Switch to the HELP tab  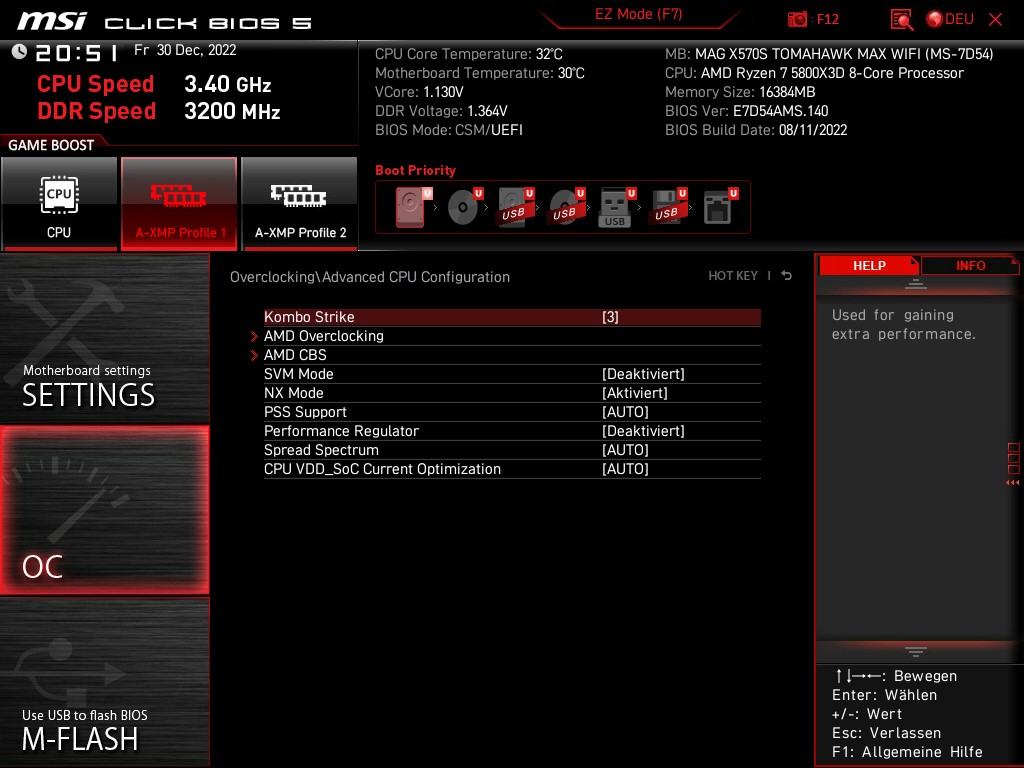pyautogui.click(x=869, y=265)
